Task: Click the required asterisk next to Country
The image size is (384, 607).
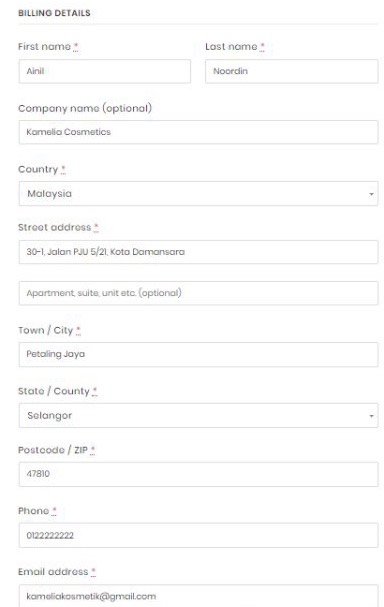Action: click(63, 169)
